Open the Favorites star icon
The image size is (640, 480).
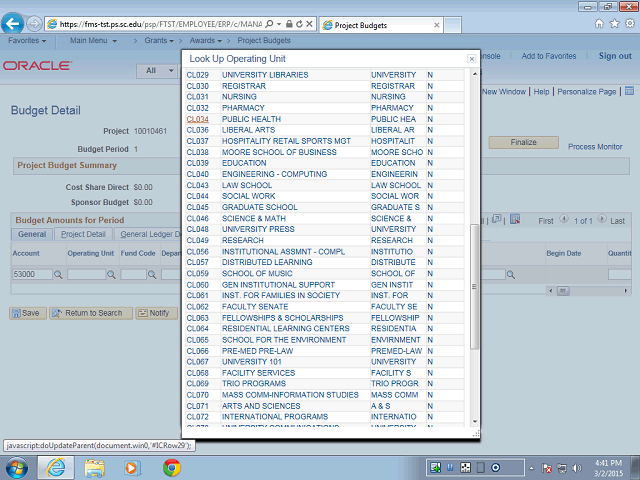[614, 24]
